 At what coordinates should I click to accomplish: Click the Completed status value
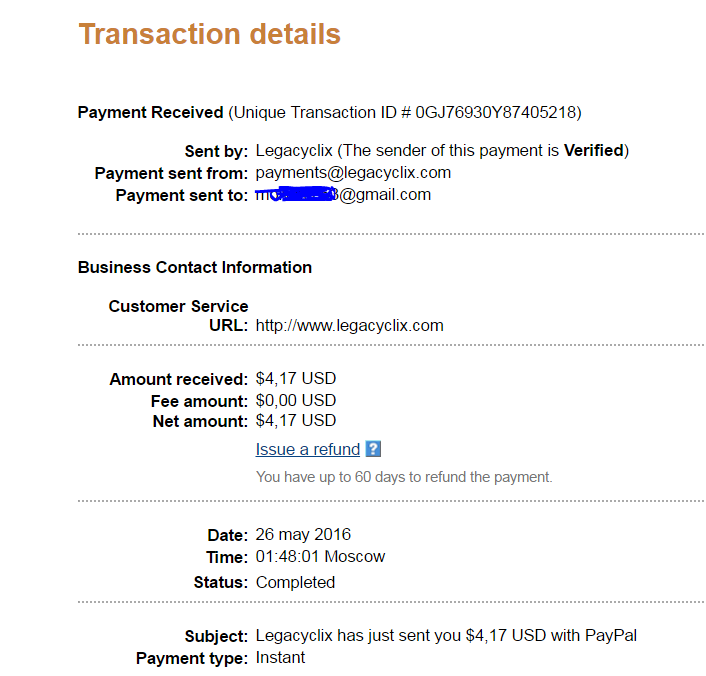(x=295, y=582)
